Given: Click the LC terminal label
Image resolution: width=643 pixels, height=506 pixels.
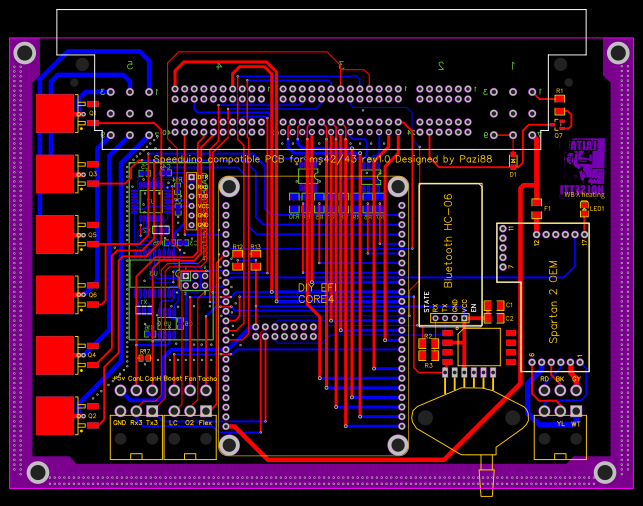Looking at the screenshot, I should click(173, 423).
